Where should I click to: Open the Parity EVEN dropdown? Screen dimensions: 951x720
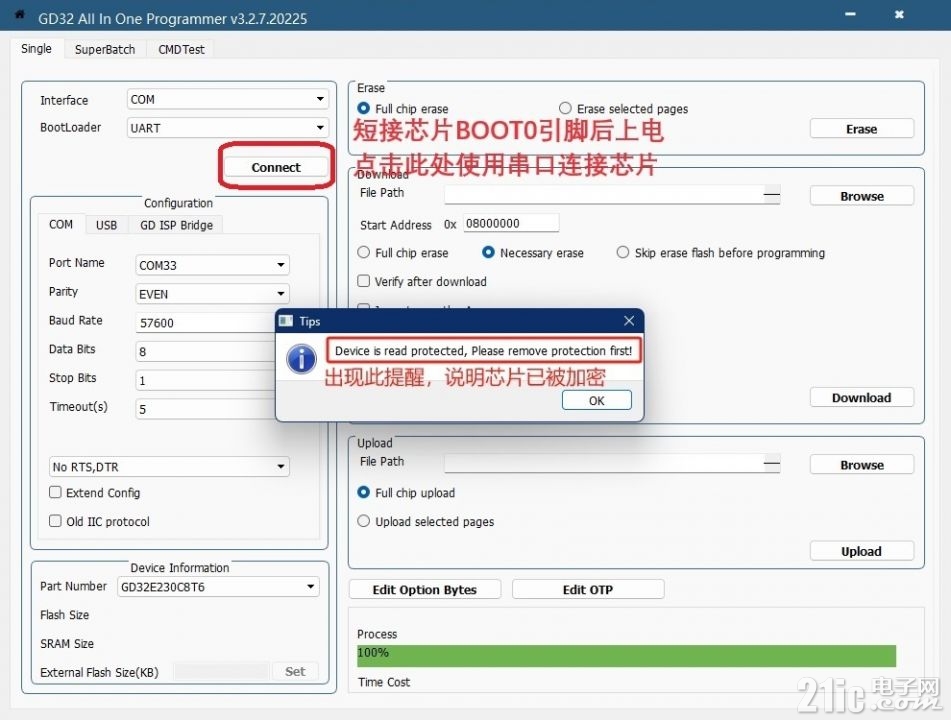212,294
